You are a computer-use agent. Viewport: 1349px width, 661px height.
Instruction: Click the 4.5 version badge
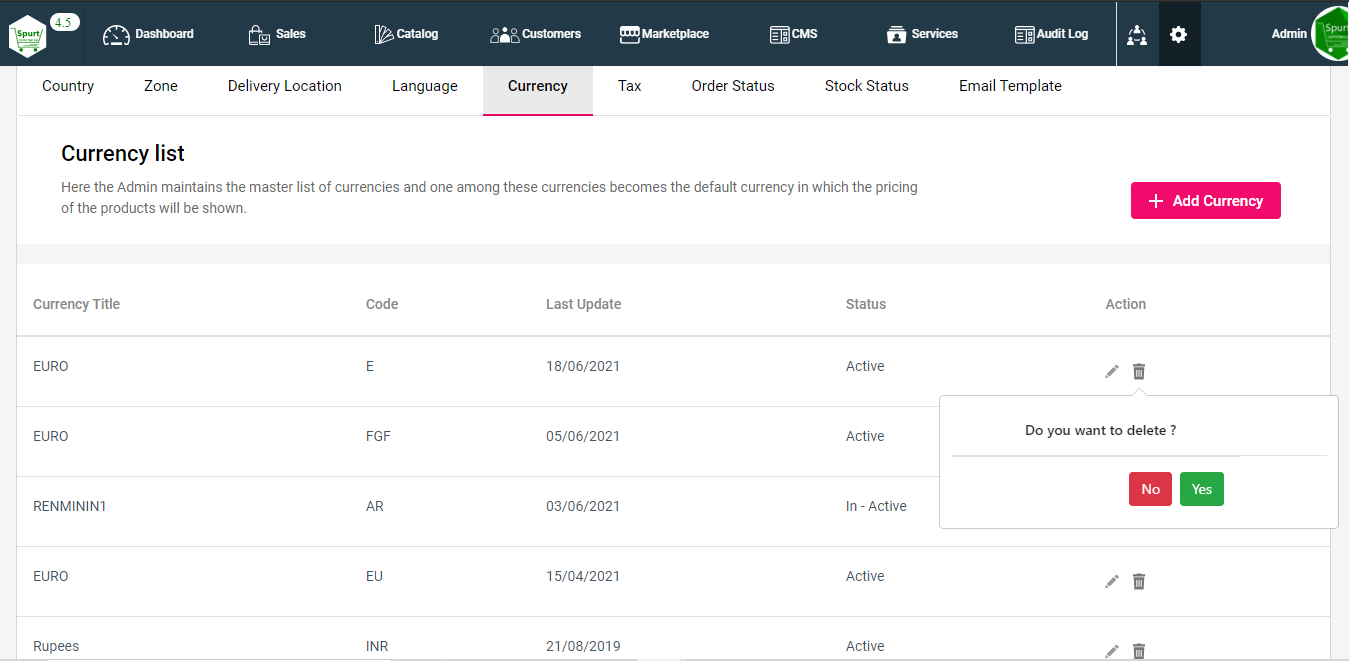click(x=64, y=22)
